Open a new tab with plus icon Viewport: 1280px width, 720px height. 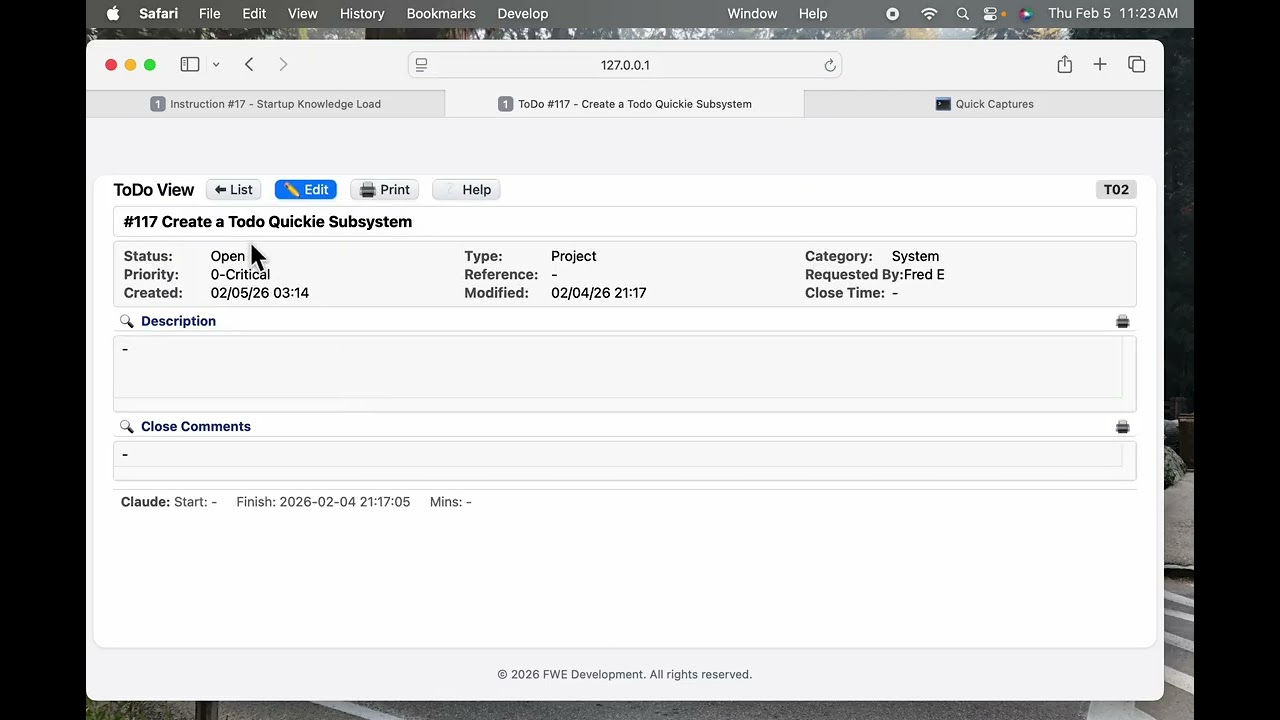click(x=1099, y=64)
